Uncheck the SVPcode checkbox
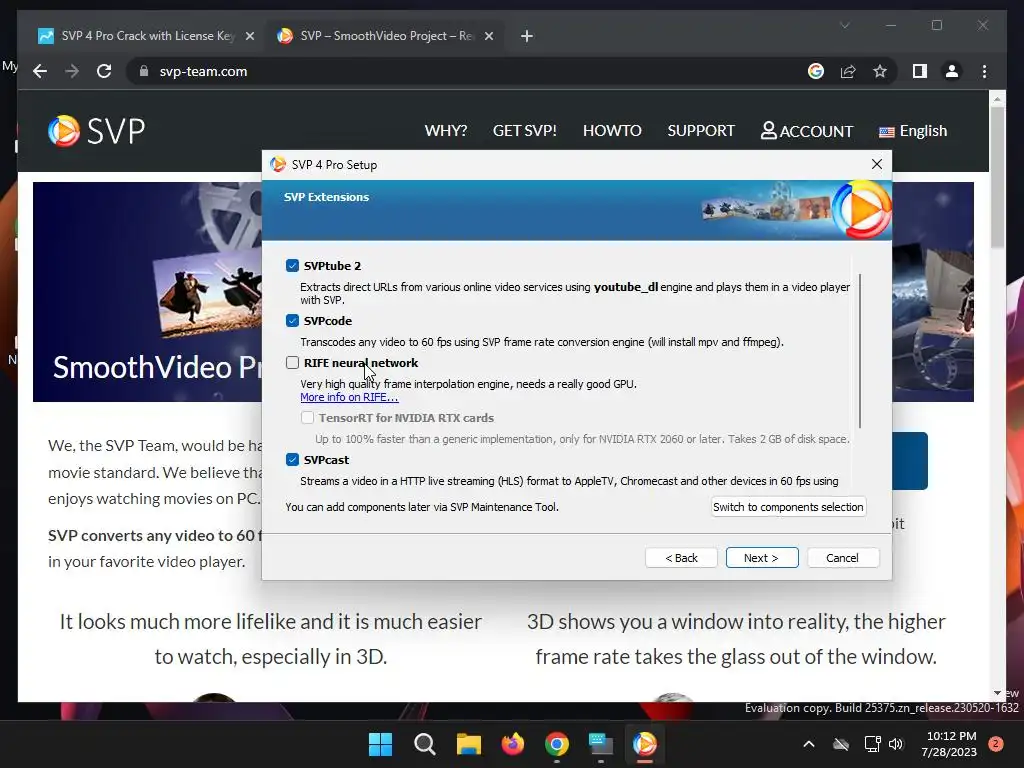Image resolution: width=1024 pixels, height=768 pixels. (292, 321)
